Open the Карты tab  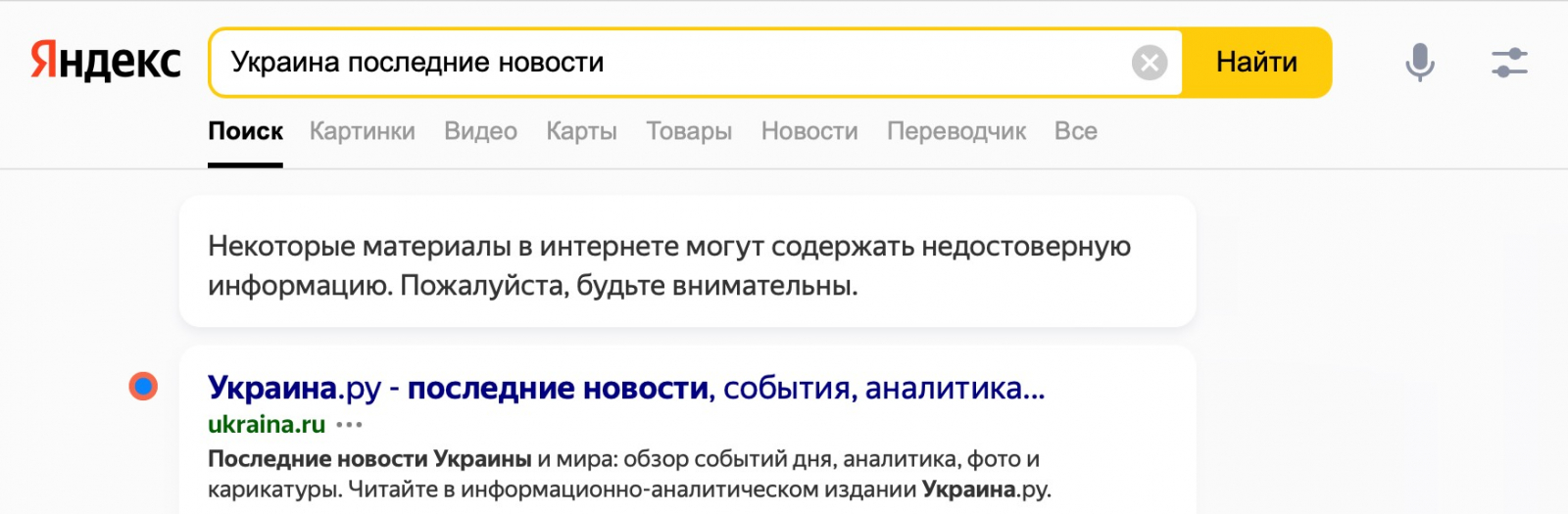point(581,131)
